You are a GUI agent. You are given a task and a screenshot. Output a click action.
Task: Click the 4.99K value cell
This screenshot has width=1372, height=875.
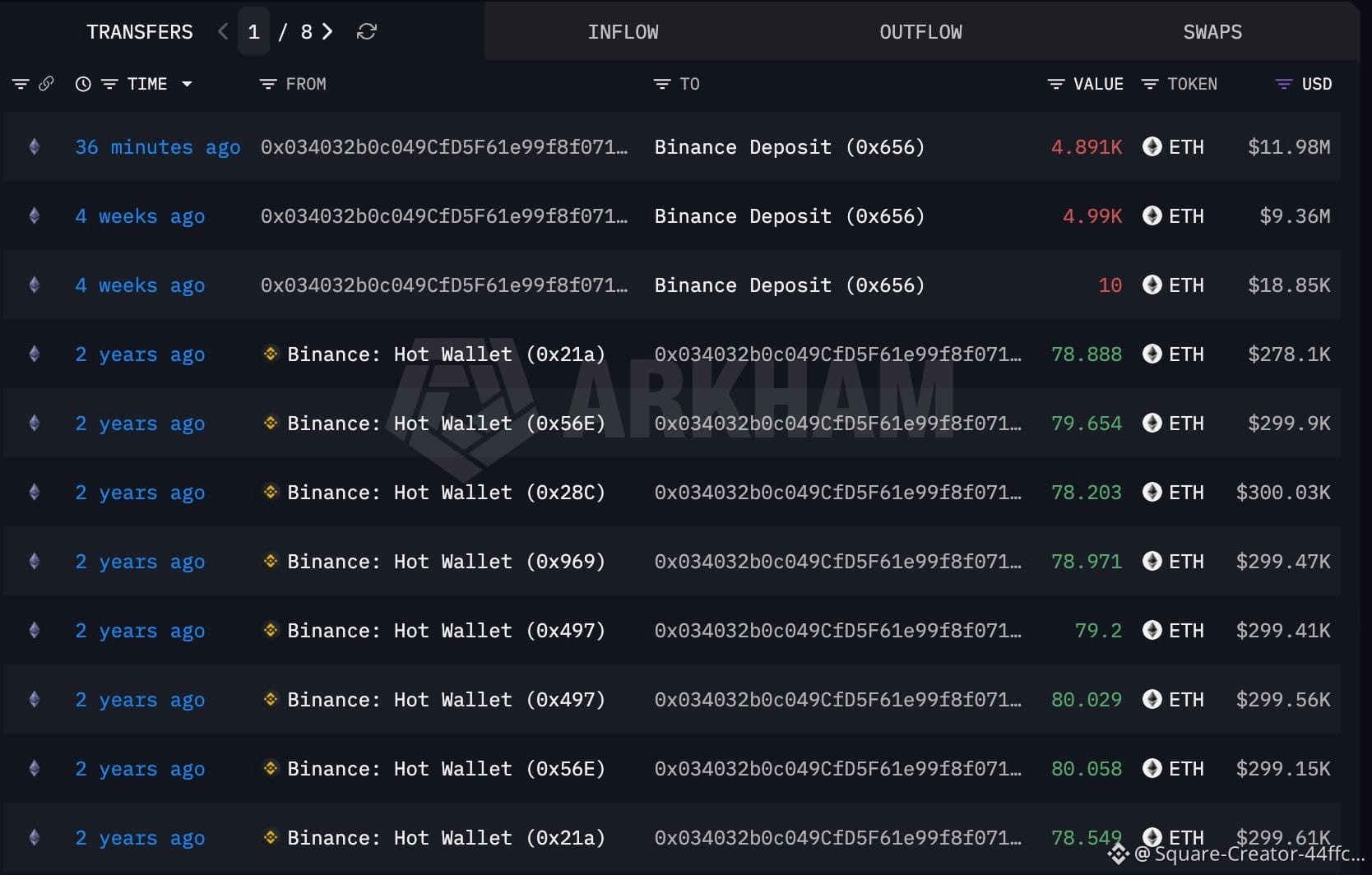pyautogui.click(x=1092, y=216)
